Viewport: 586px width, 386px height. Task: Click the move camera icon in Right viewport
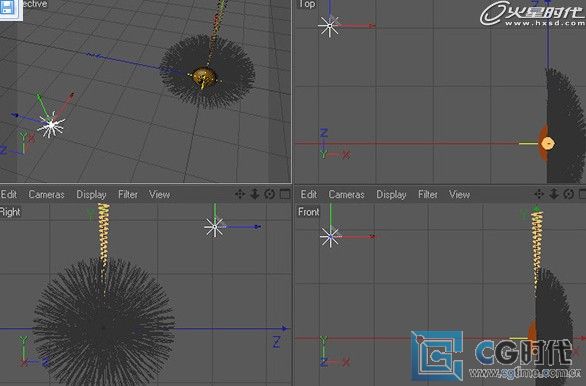pyautogui.click(x=240, y=194)
